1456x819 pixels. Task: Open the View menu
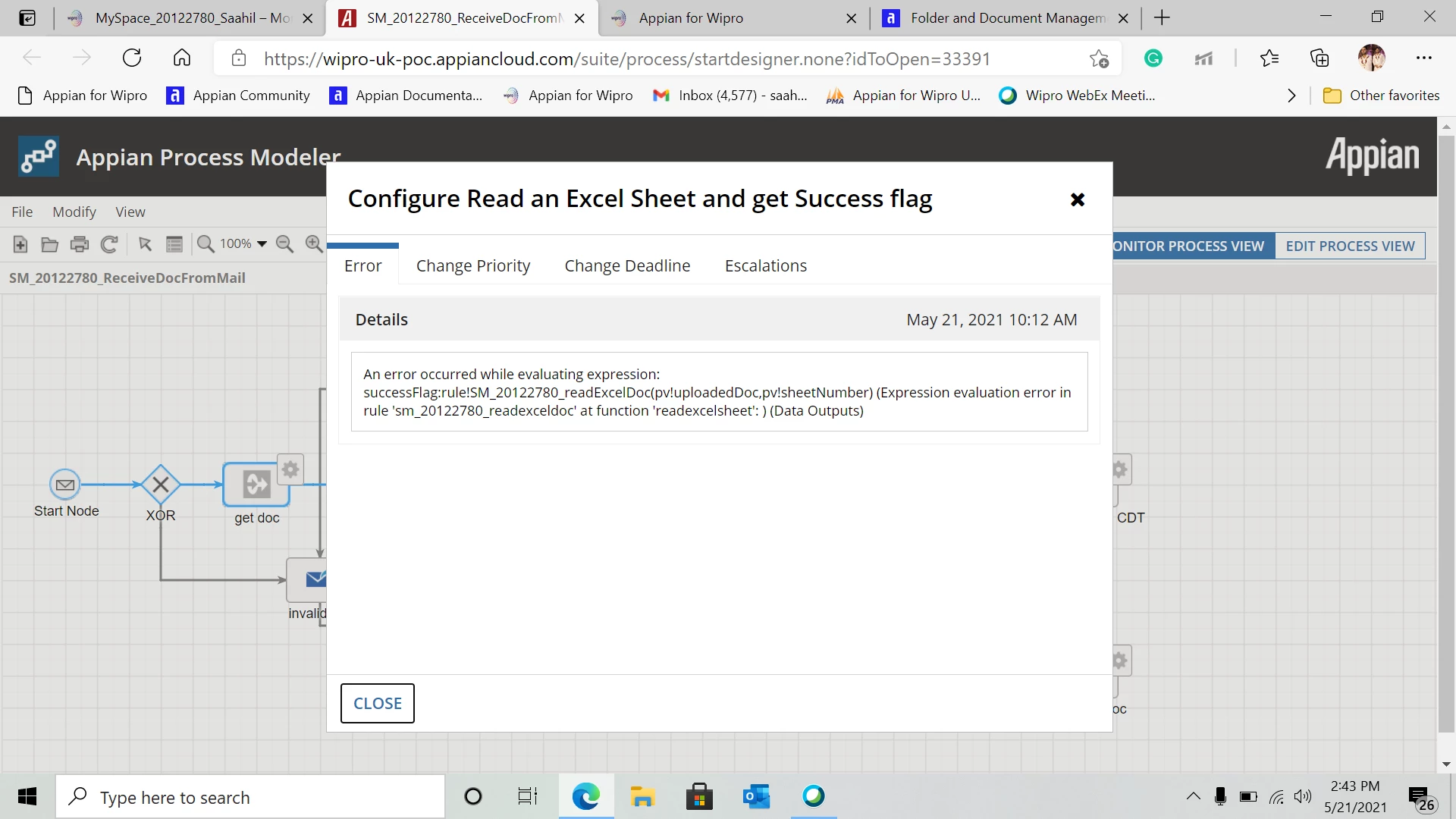(130, 212)
